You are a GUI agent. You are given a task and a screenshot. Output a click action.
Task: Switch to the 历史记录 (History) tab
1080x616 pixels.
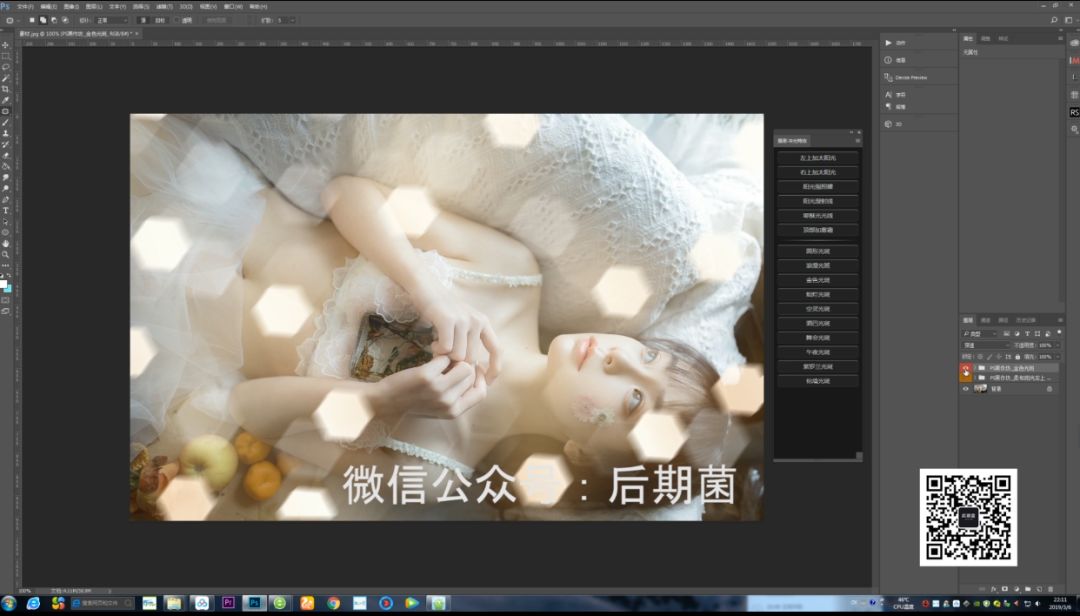[x=1026, y=320]
